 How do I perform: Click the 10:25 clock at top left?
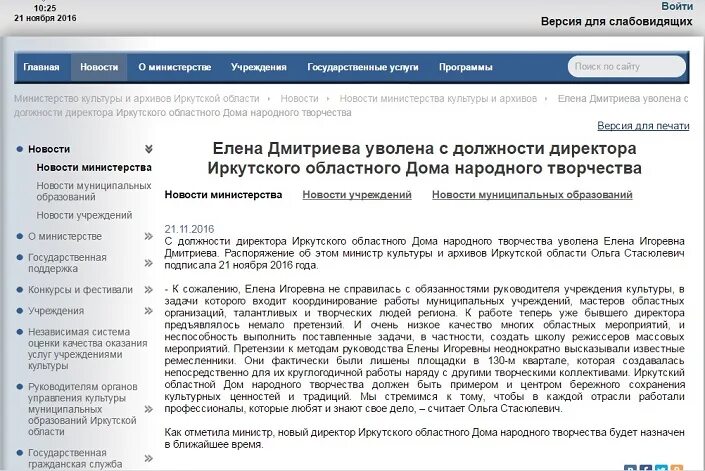[45, 8]
